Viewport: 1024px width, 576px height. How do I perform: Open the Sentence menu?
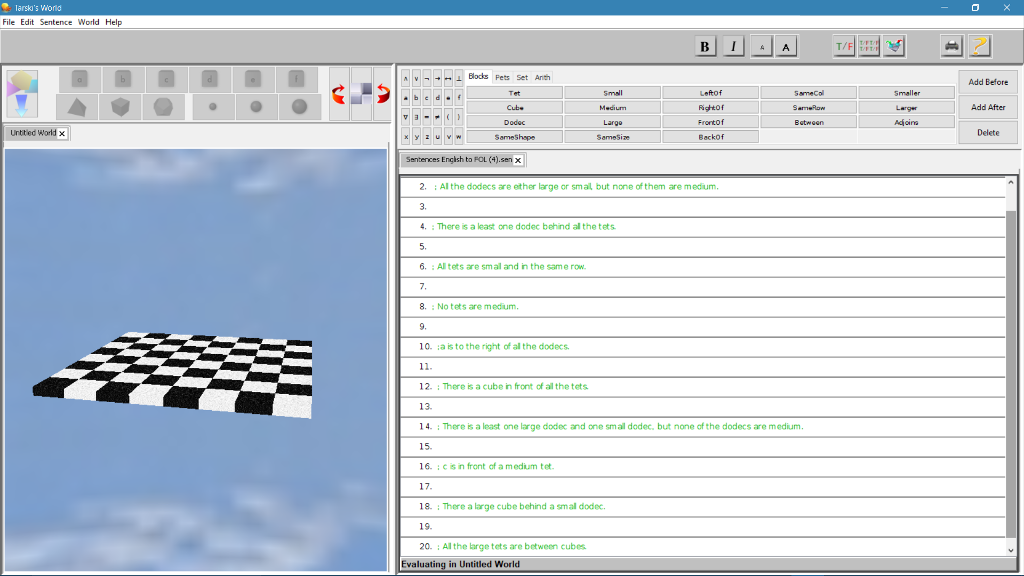[55, 21]
